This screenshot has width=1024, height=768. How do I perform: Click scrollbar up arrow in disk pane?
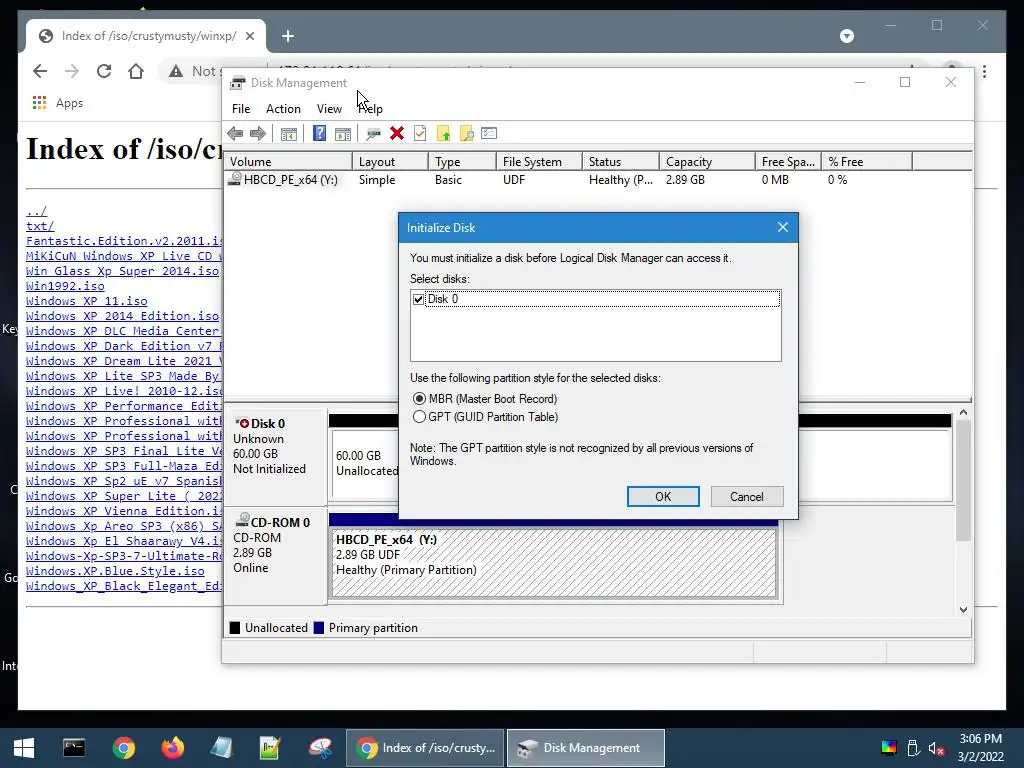tap(963, 413)
